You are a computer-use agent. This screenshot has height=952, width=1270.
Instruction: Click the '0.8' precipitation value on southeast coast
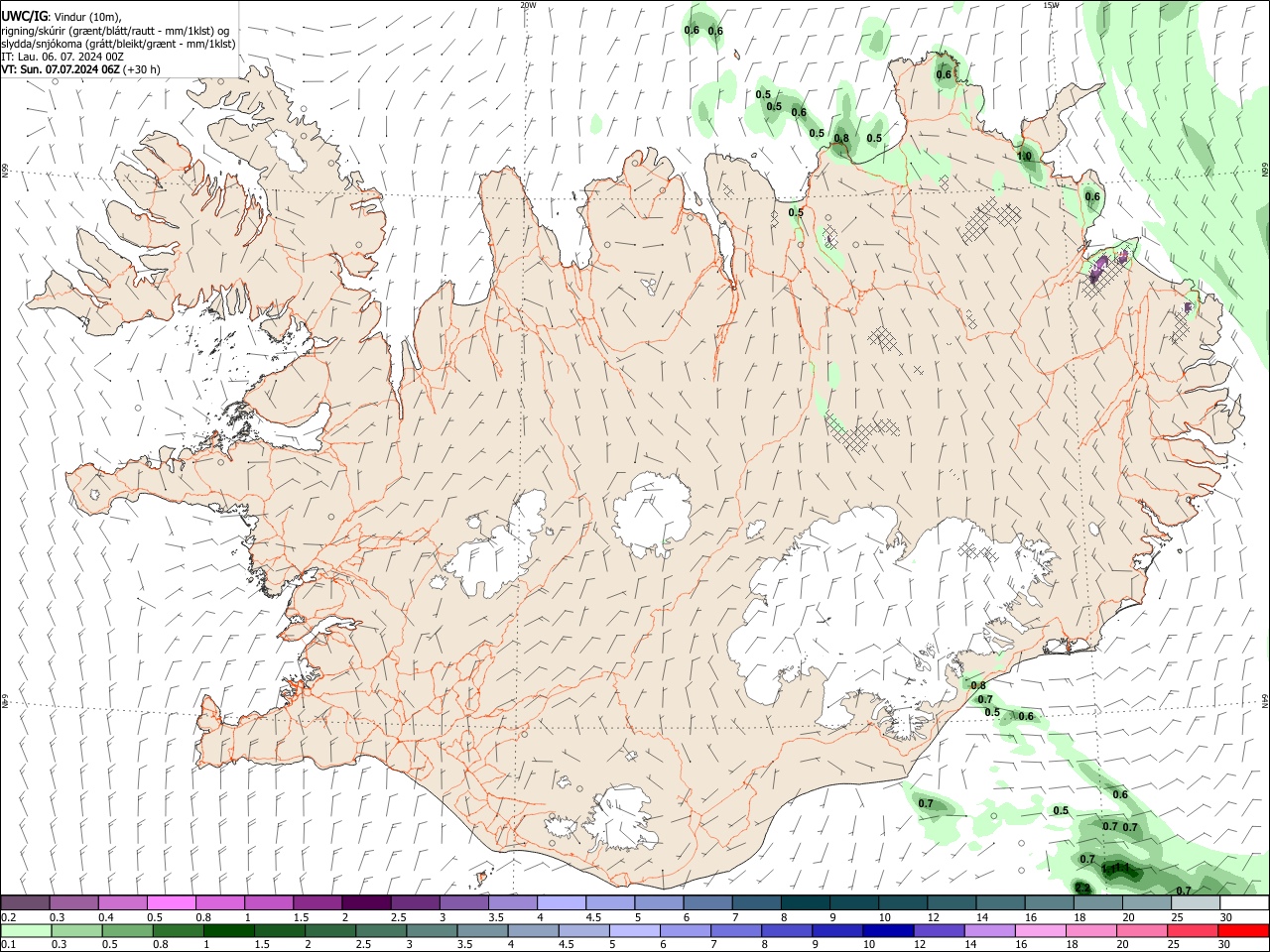point(978,685)
